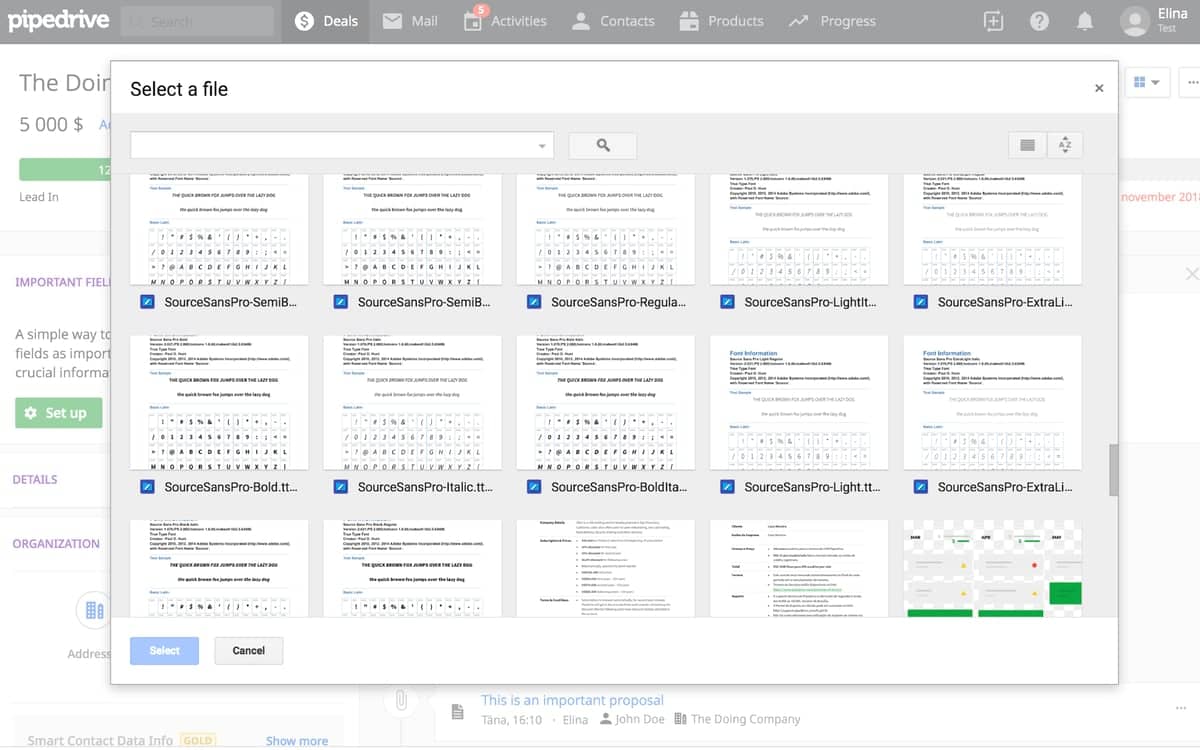Expand the grid view dropdown behind the dialog
1200x750 pixels.
[1147, 82]
